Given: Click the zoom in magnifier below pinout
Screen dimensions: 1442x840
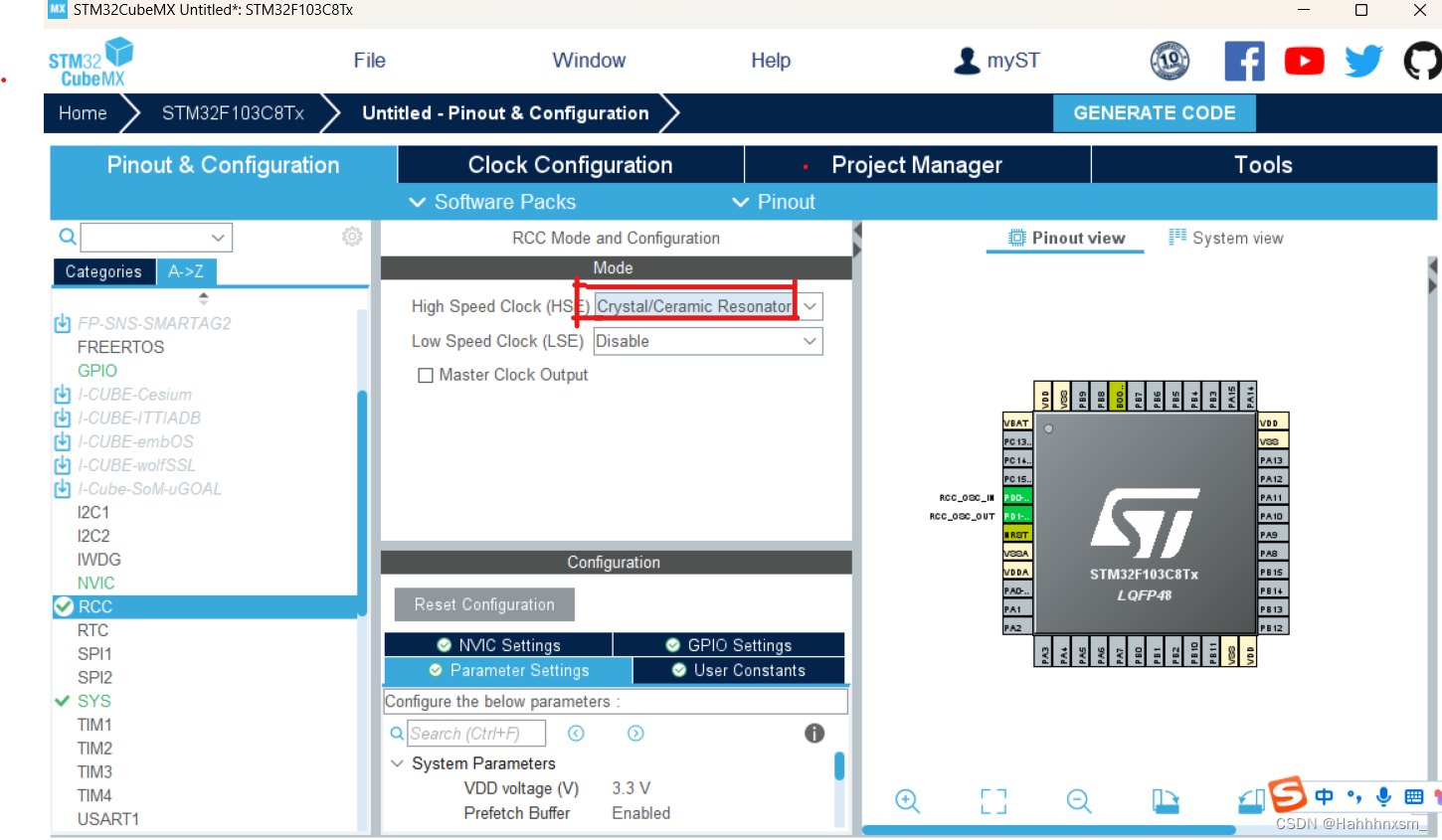Looking at the screenshot, I should coord(907,801).
